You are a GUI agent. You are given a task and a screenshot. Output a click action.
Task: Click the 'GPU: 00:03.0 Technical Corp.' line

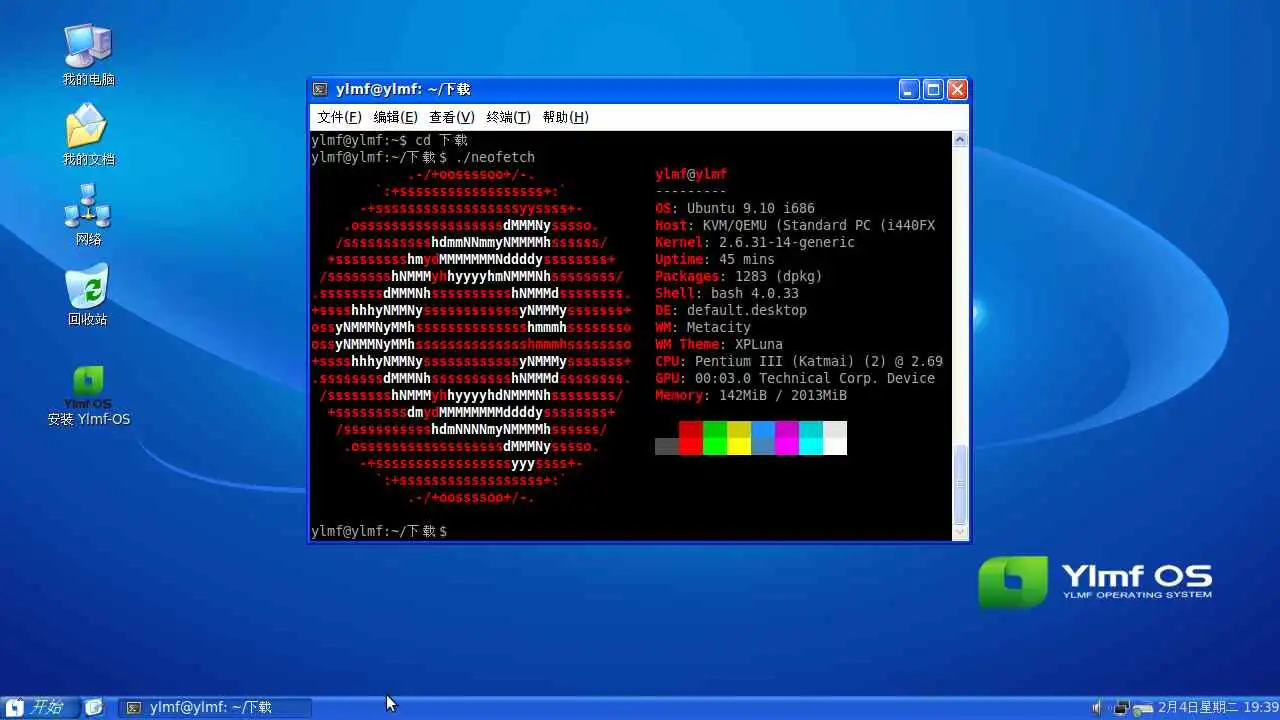point(795,378)
